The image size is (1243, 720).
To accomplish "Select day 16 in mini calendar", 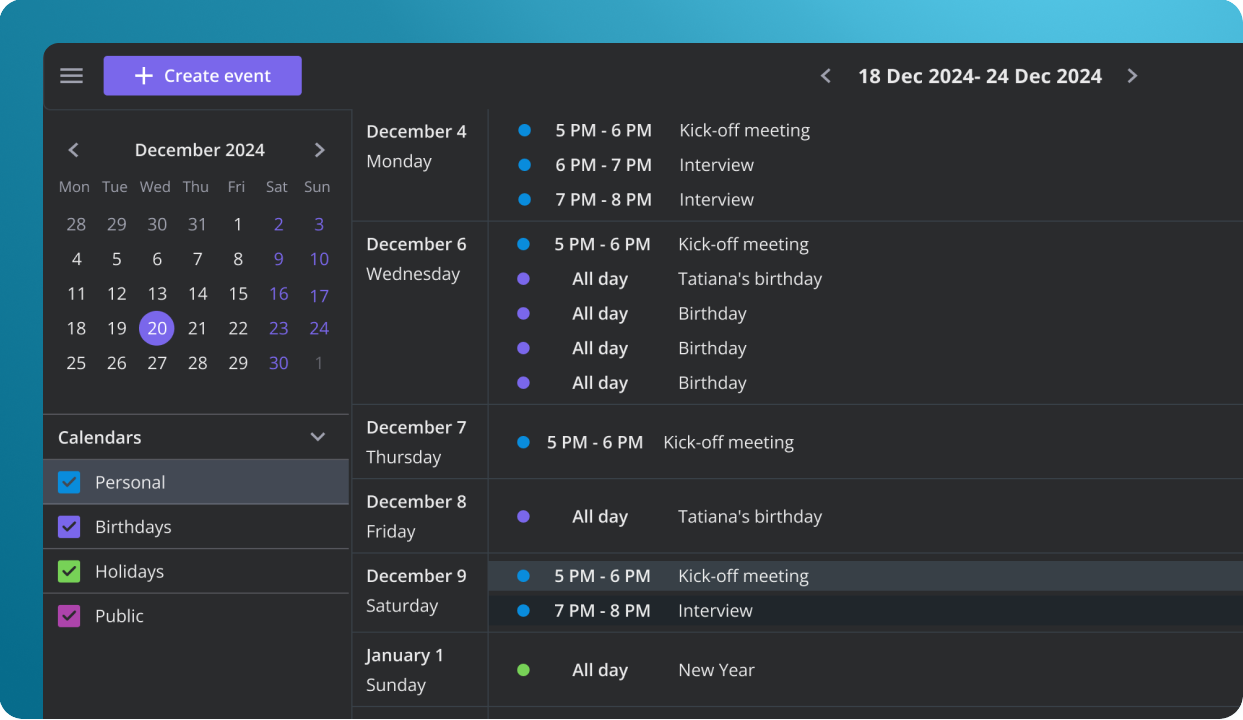I will point(278,294).
